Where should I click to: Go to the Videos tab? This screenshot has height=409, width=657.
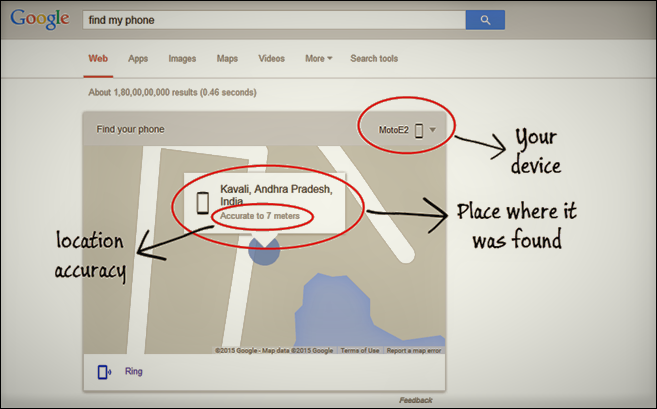271,58
